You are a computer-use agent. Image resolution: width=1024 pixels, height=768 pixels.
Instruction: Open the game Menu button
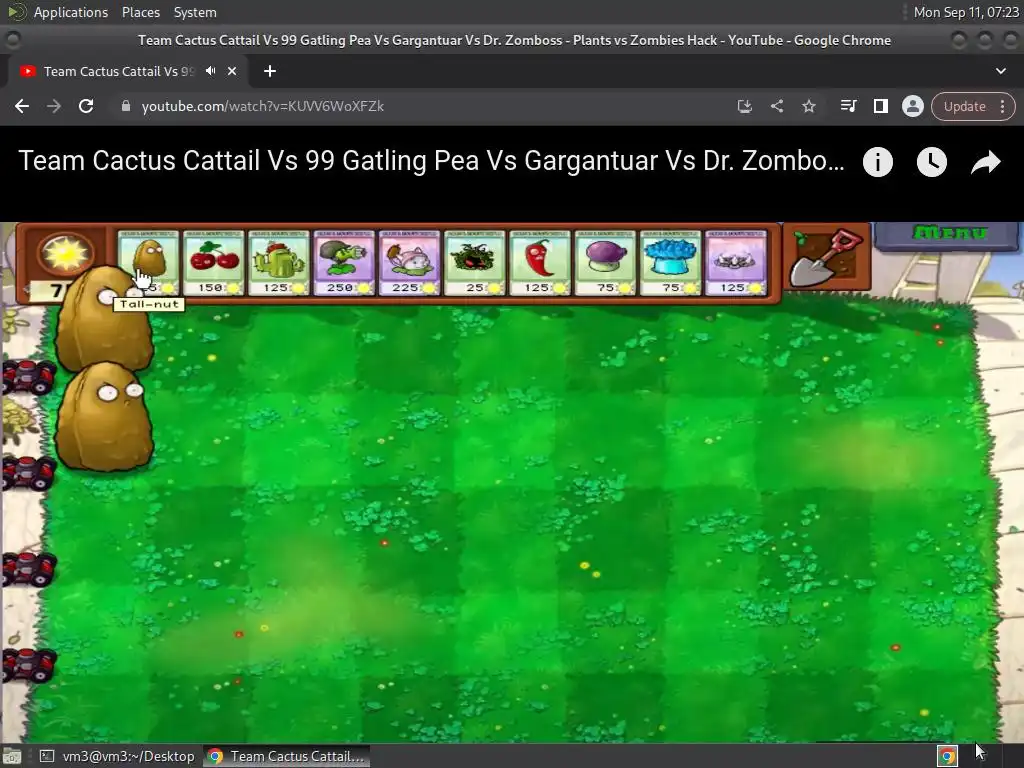(948, 236)
